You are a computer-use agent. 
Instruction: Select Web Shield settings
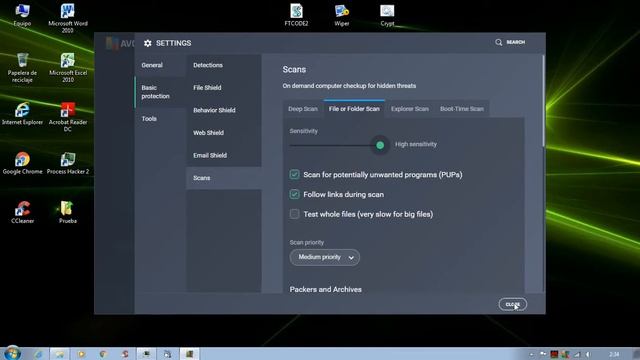click(x=224, y=133)
